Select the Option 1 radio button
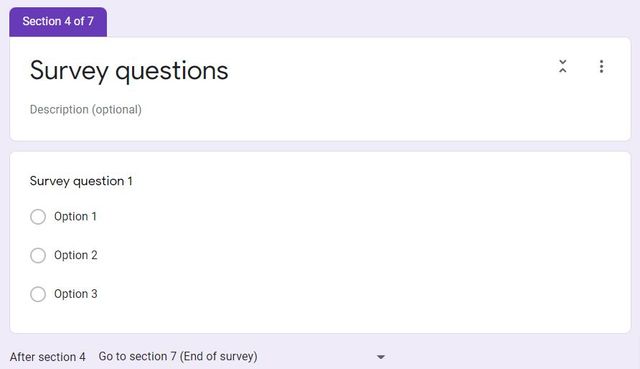Image resolution: width=640 pixels, height=369 pixels. pyautogui.click(x=38, y=217)
